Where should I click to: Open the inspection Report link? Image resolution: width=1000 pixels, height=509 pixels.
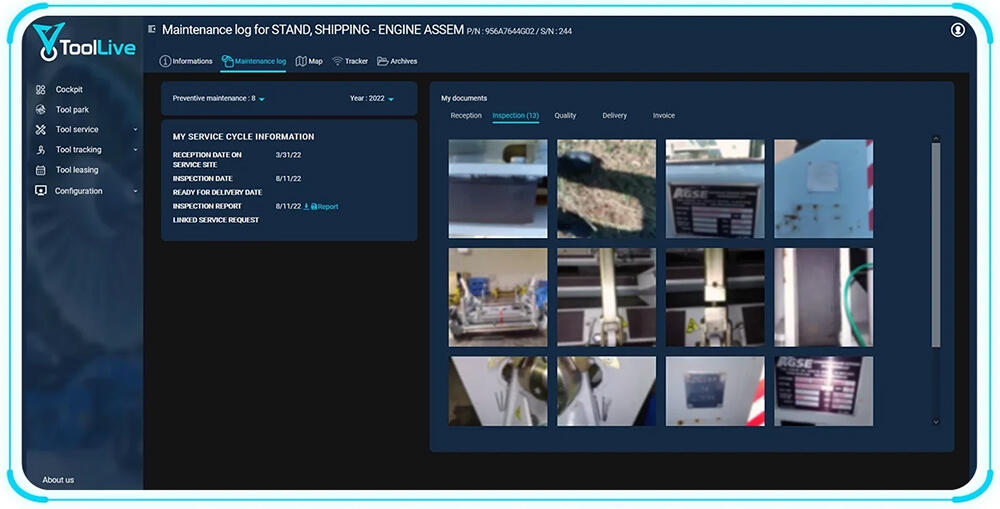tap(327, 207)
